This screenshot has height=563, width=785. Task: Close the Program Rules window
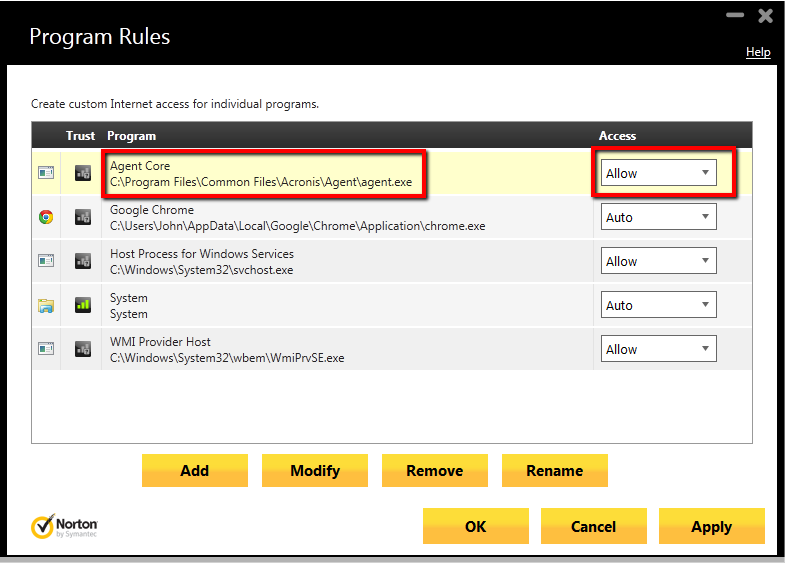(765, 16)
